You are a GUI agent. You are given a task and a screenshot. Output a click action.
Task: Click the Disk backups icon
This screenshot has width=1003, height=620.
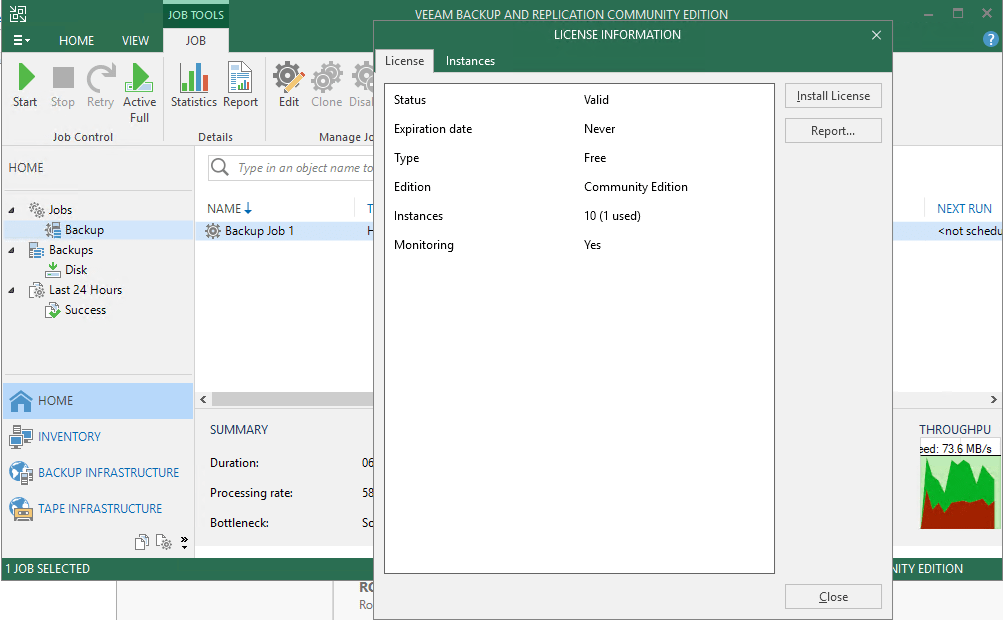coord(52,269)
